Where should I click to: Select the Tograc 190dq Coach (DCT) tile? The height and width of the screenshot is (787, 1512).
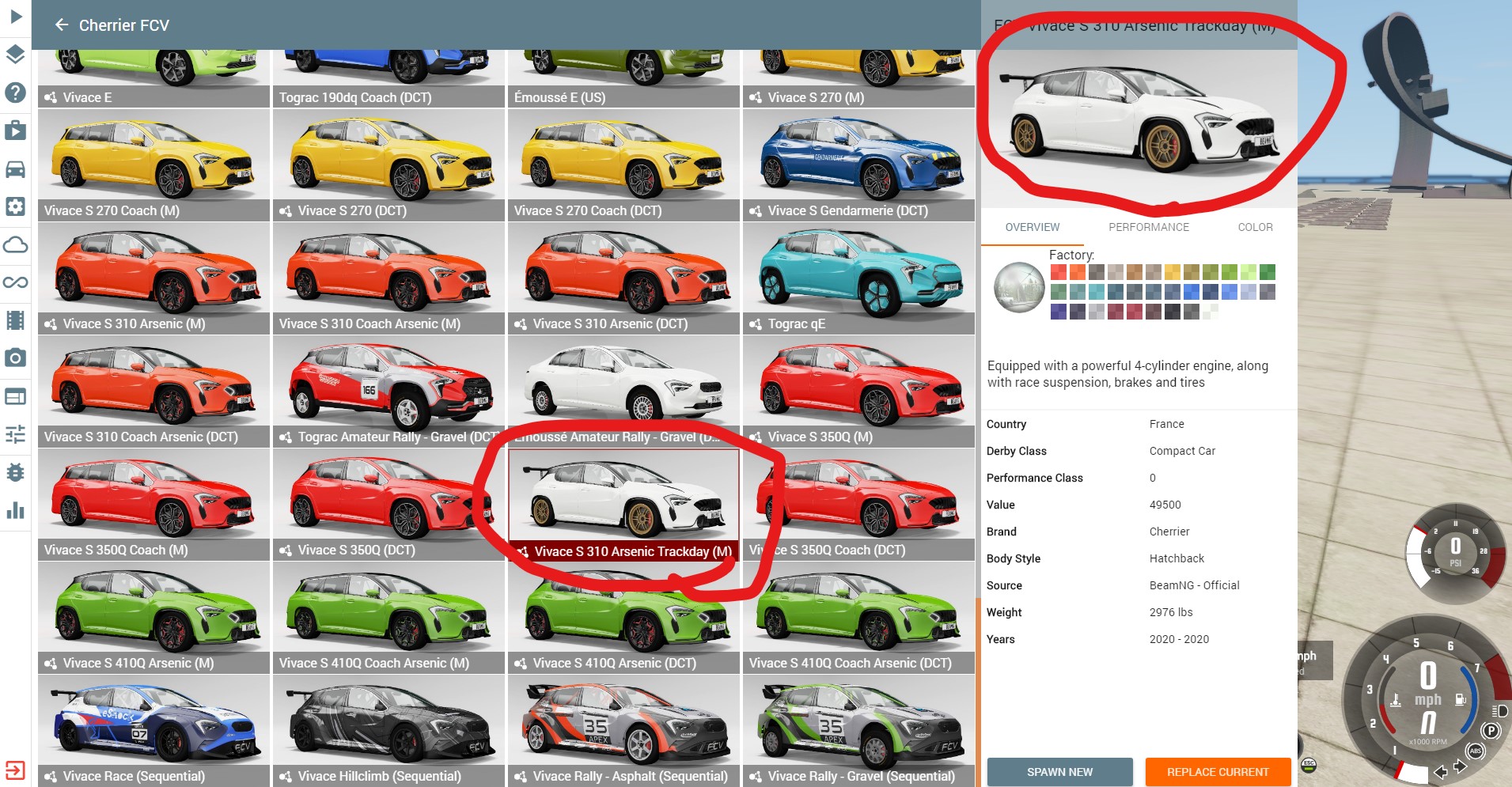(388, 78)
